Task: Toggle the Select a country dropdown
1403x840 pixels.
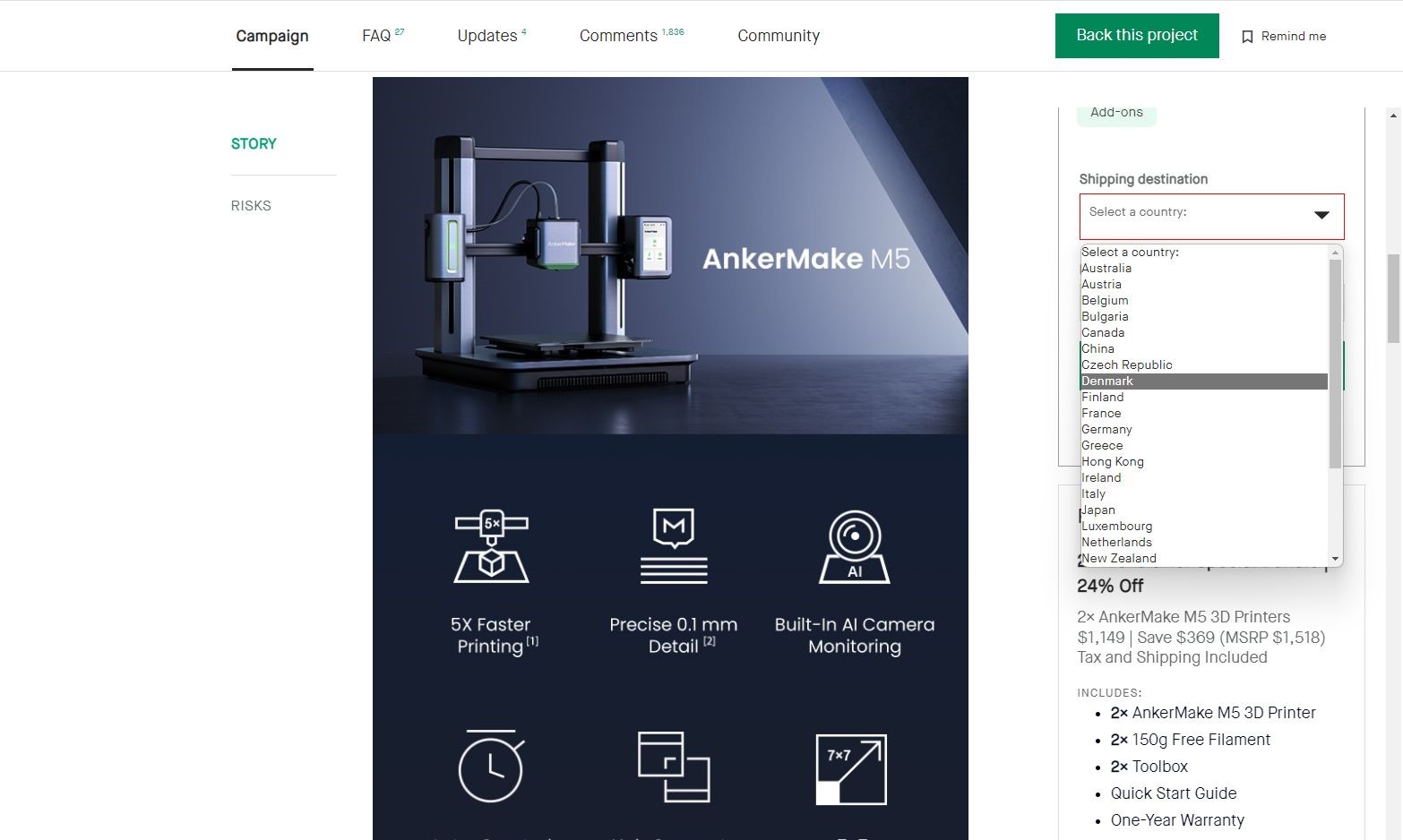Action: pyautogui.click(x=1211, y=216)
